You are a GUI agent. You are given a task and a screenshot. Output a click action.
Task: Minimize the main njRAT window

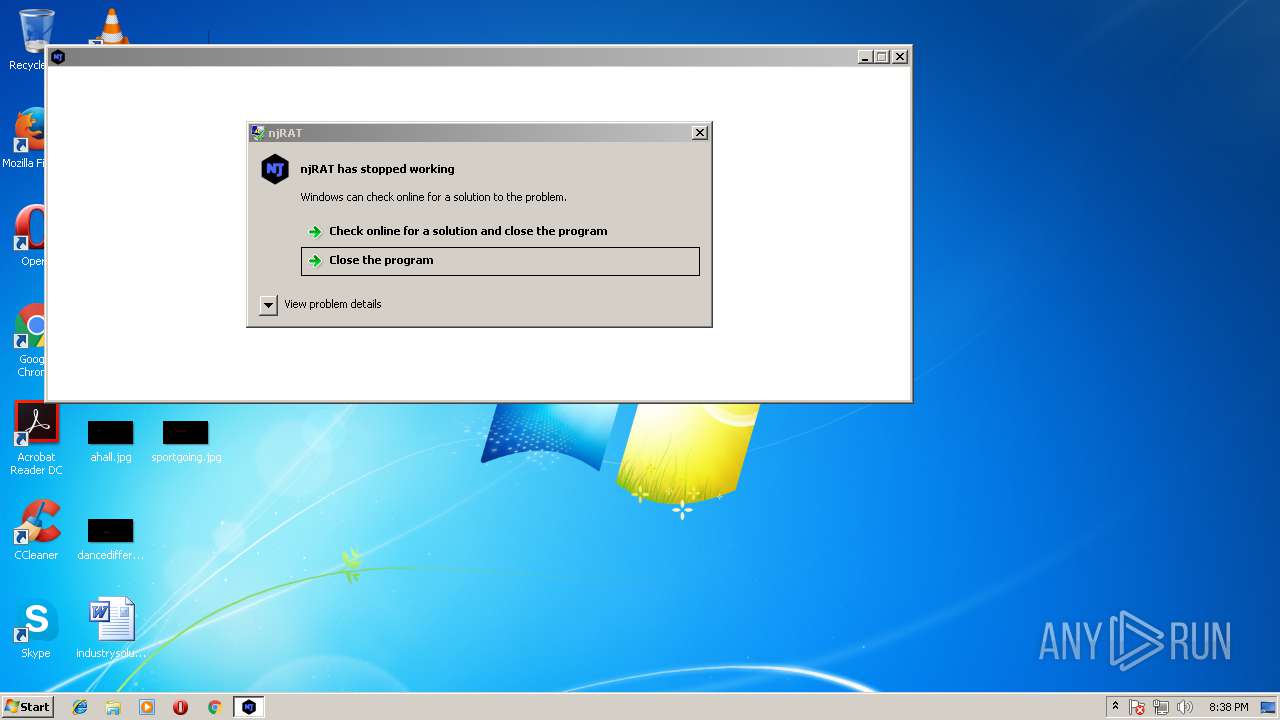(865, 57)
